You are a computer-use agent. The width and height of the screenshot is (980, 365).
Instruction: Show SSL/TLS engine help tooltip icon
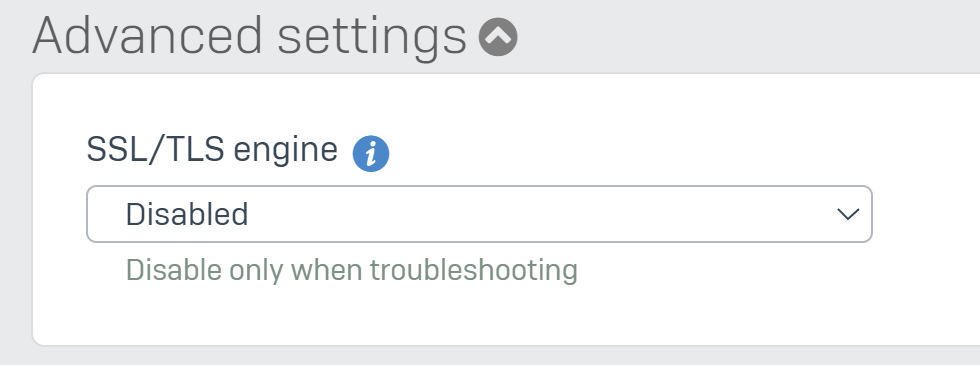coord(371,153)
